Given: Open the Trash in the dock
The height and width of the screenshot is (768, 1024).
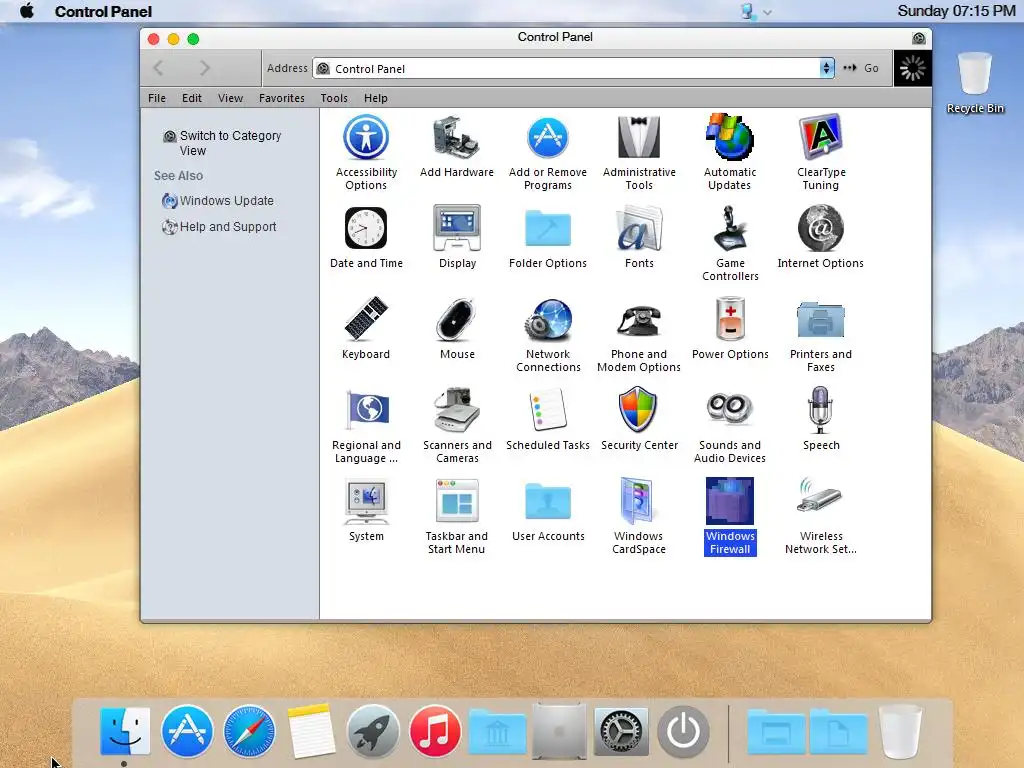Looking at the screenshot, I should point(900,731).
